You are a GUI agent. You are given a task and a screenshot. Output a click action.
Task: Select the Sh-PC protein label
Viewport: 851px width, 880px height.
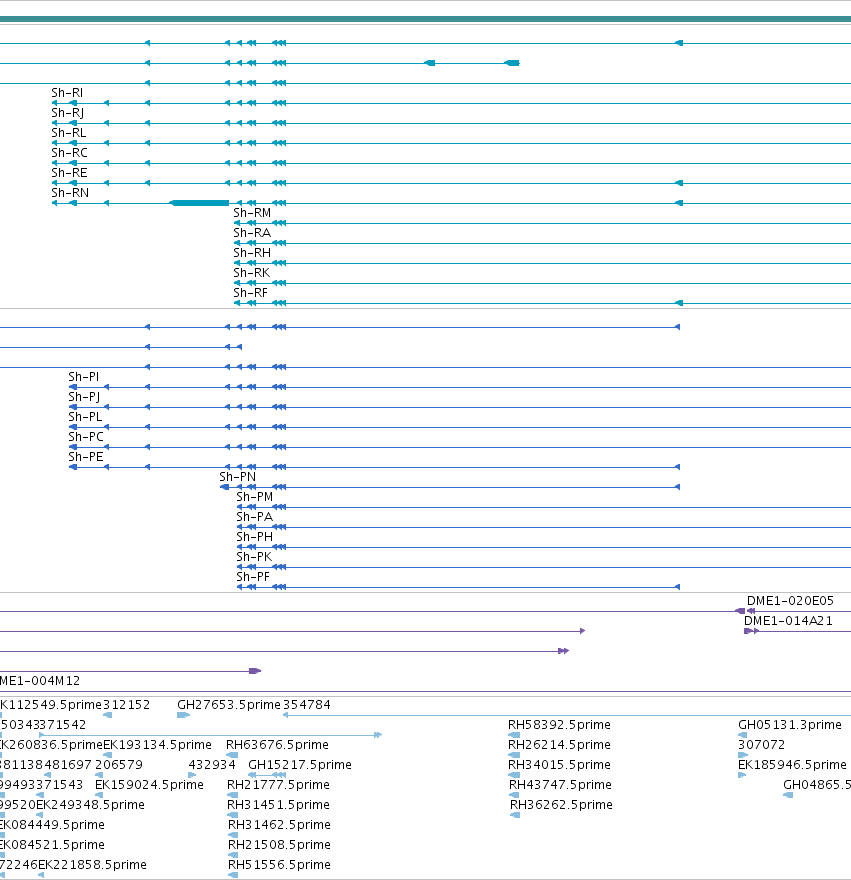(x=86, y=437)
